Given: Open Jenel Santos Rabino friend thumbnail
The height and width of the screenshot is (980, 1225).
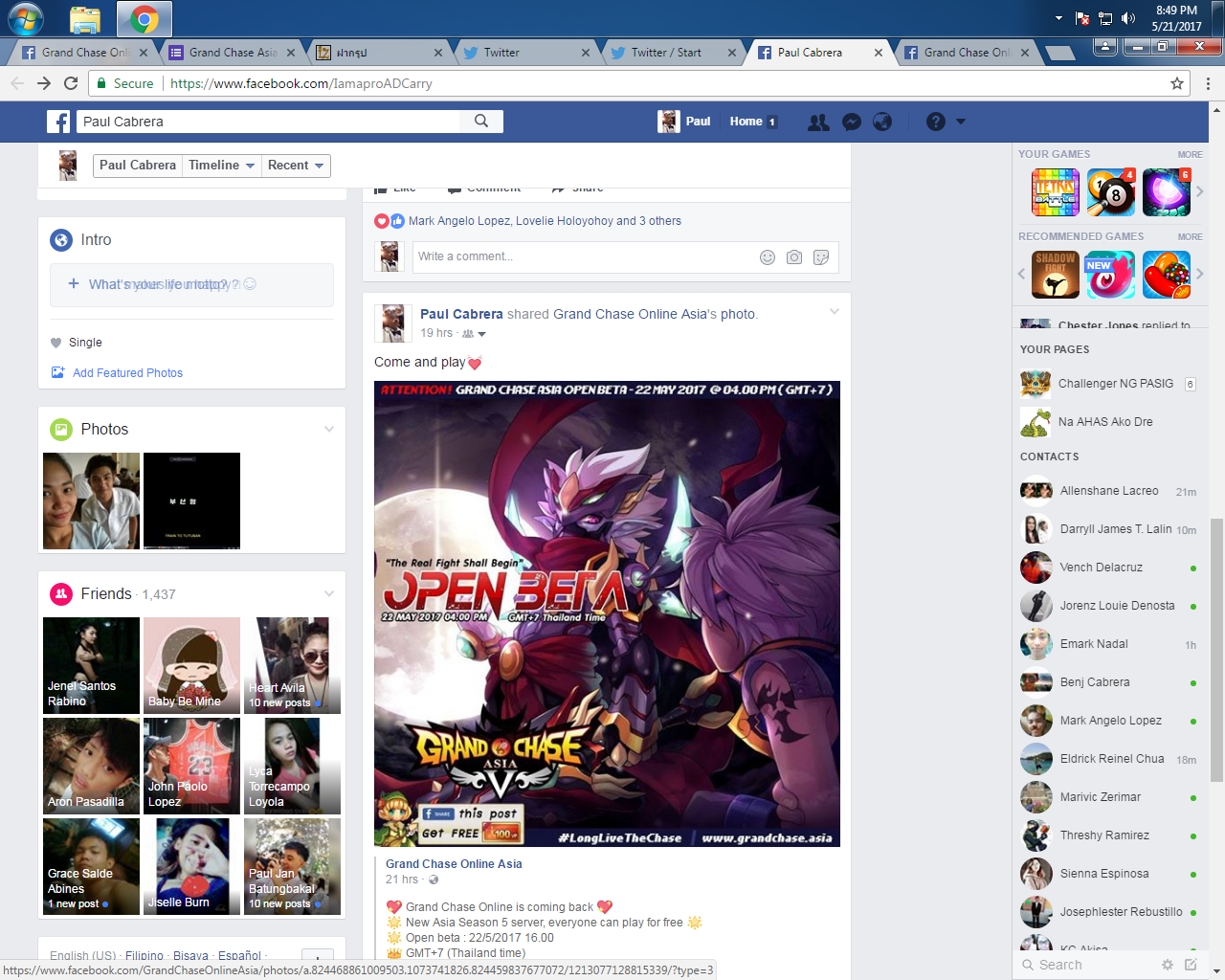Looking at the screenshot, I should click(x=91, y=665).
